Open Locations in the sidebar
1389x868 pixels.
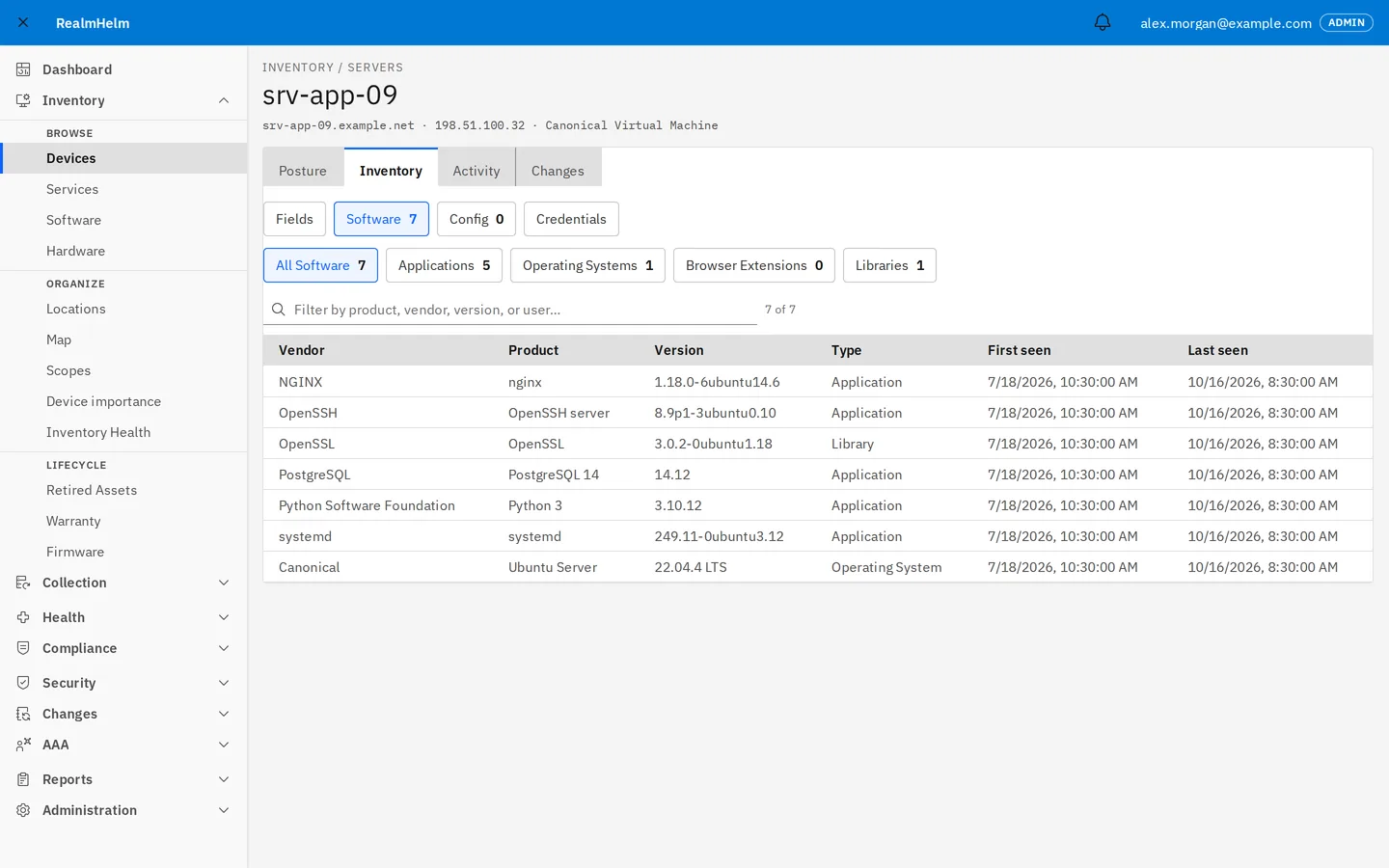123,309
